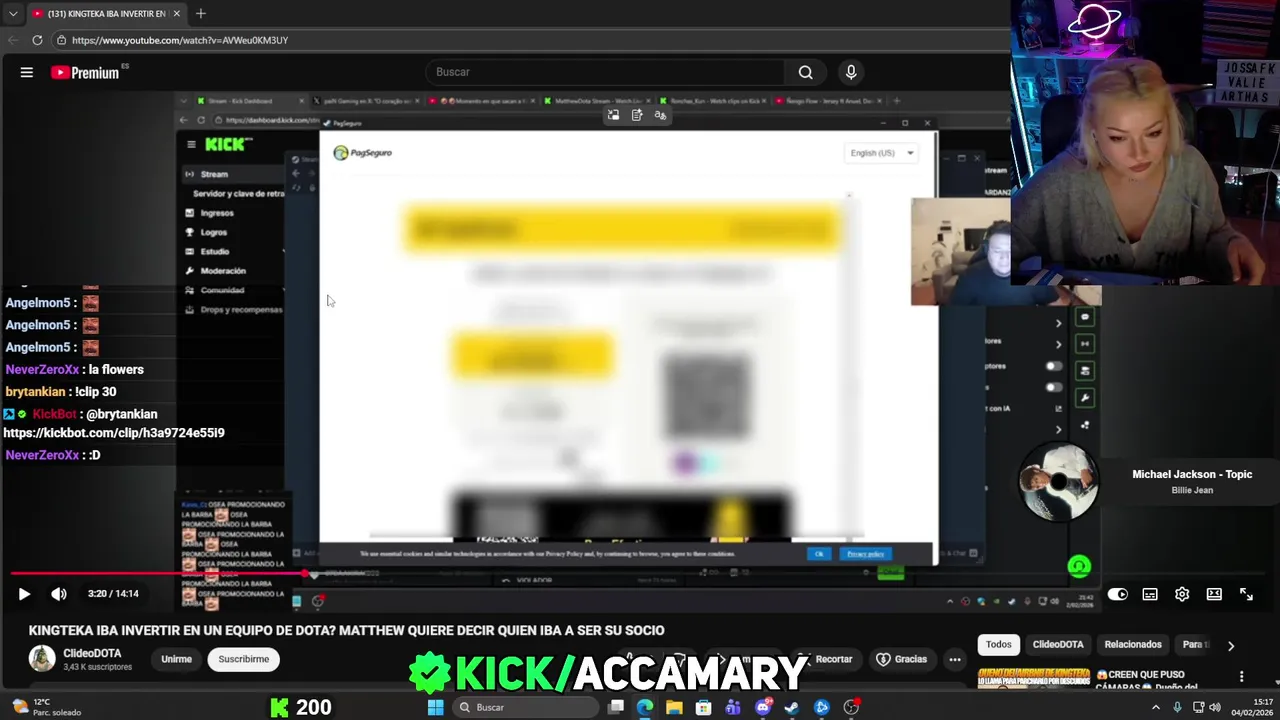The width and height of the screenshot is (1280, 720).
Task: Open the Privacy policy cookie banner button
Action: (865, 554)
